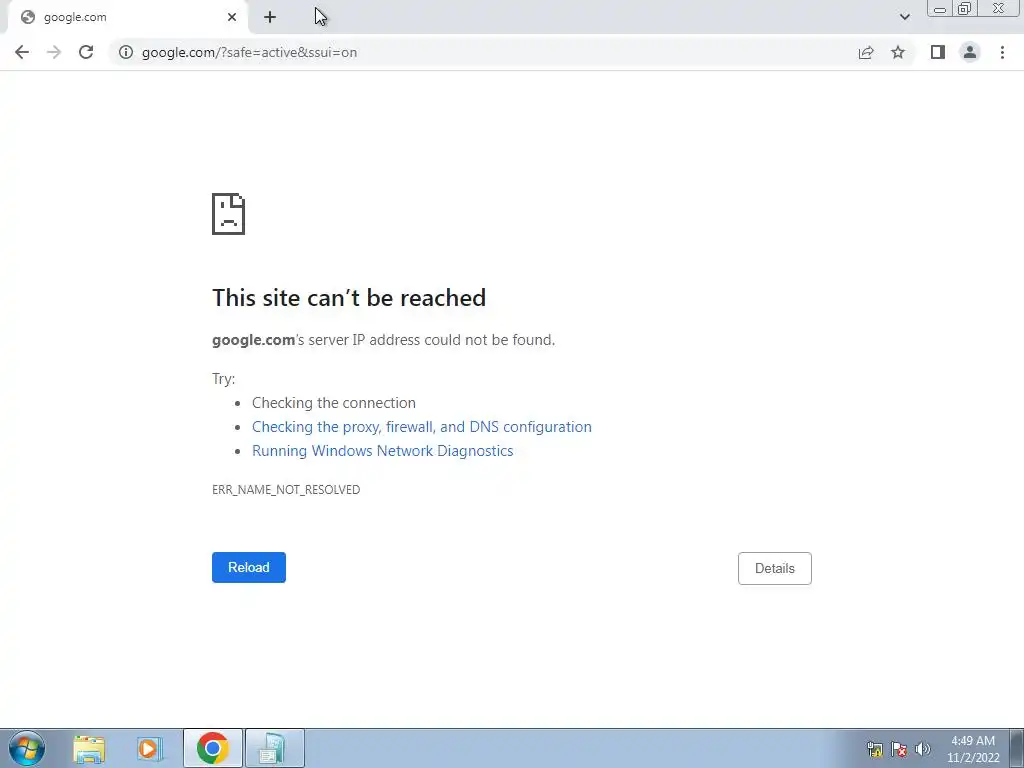Click the address bar URL text
The height and width of the screenshot is (768, 1024).
tap(249, 52)
